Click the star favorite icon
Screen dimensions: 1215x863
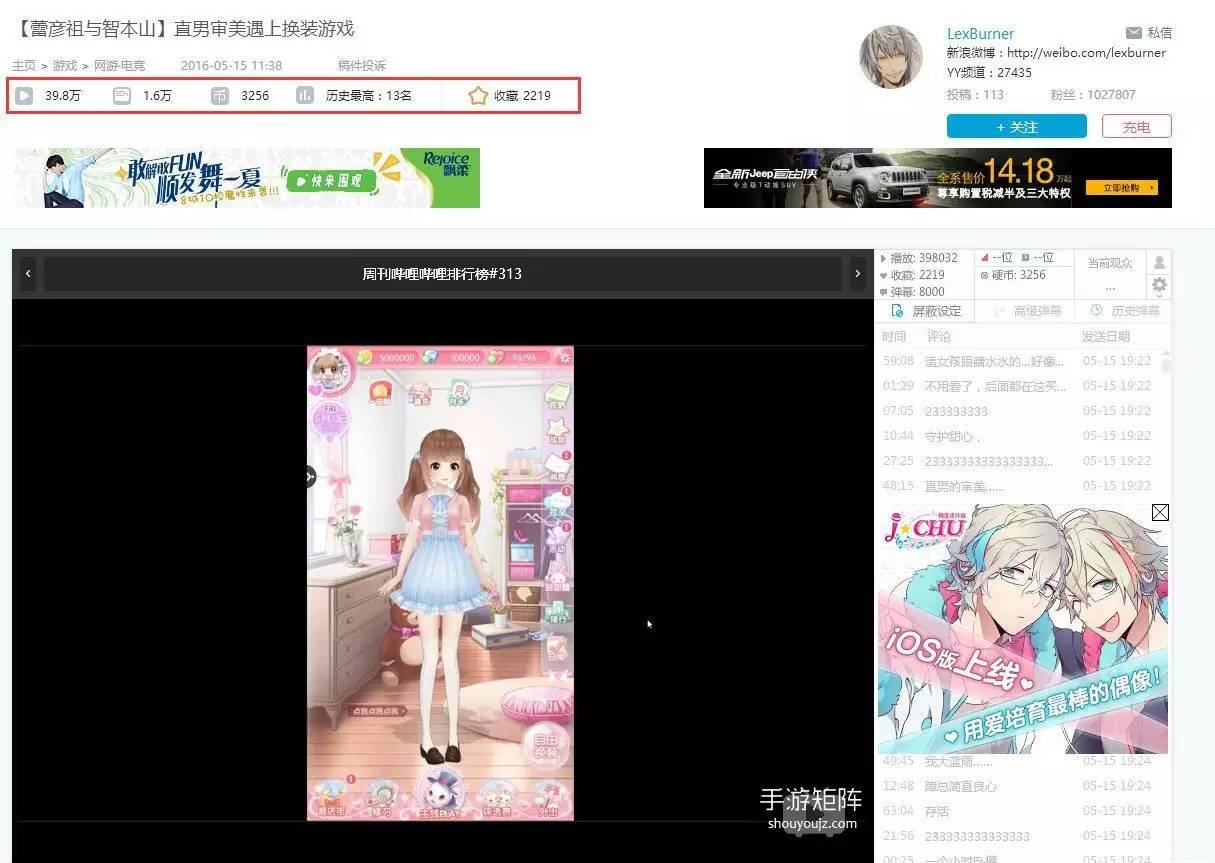478,96
